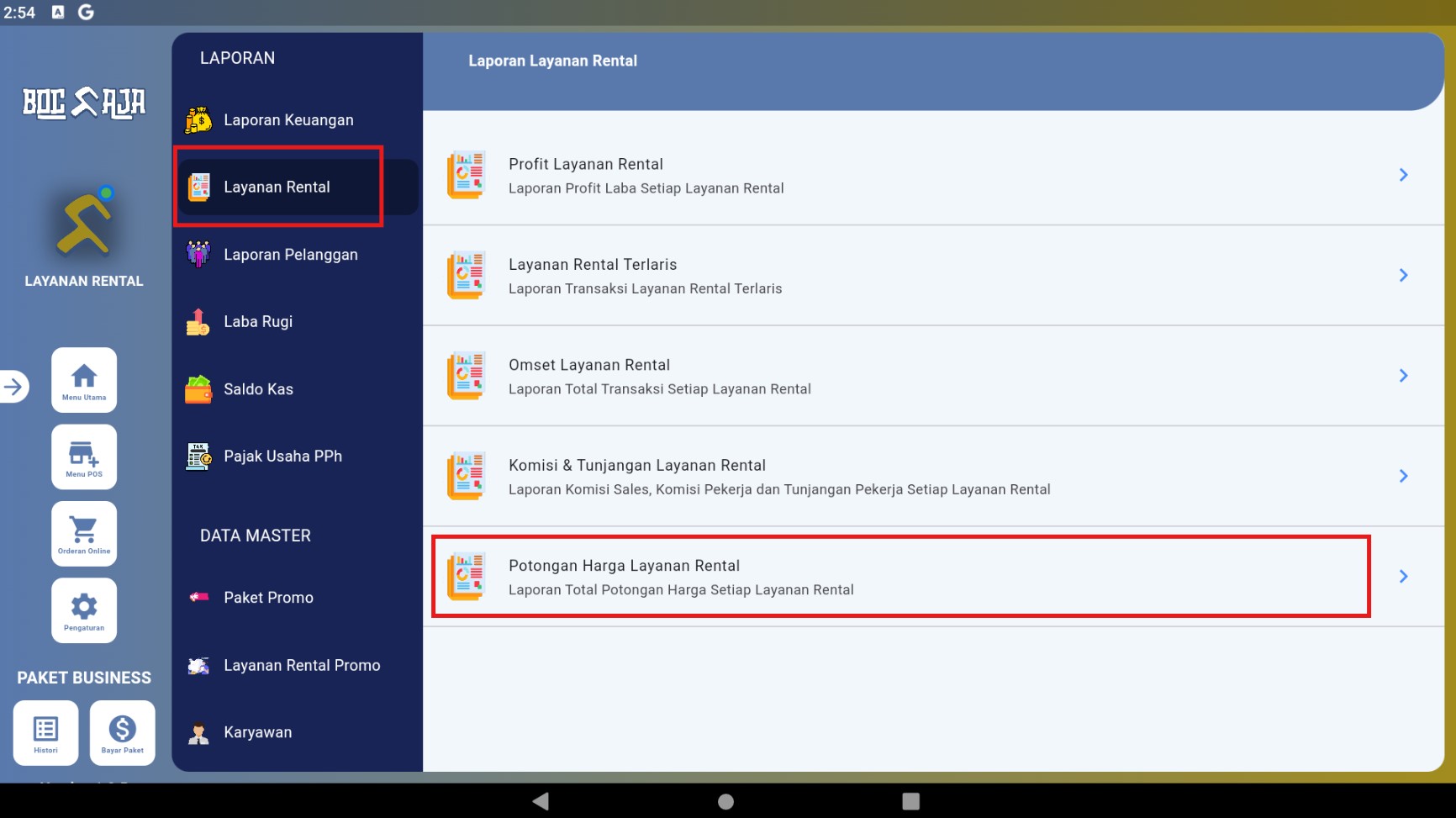Expand Omset Layanan Rental chevron
1456x818 pixels.
click(1403, 376)
